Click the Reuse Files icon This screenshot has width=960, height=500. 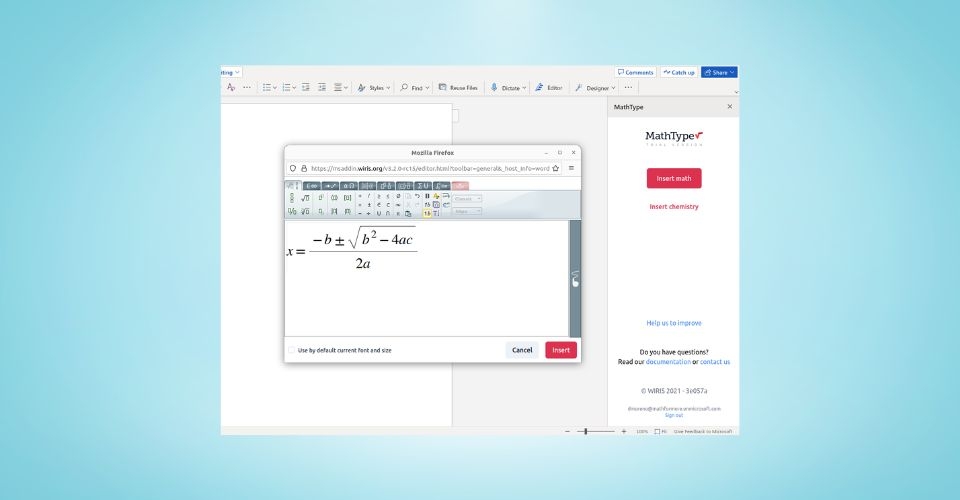tap(443, 88)
